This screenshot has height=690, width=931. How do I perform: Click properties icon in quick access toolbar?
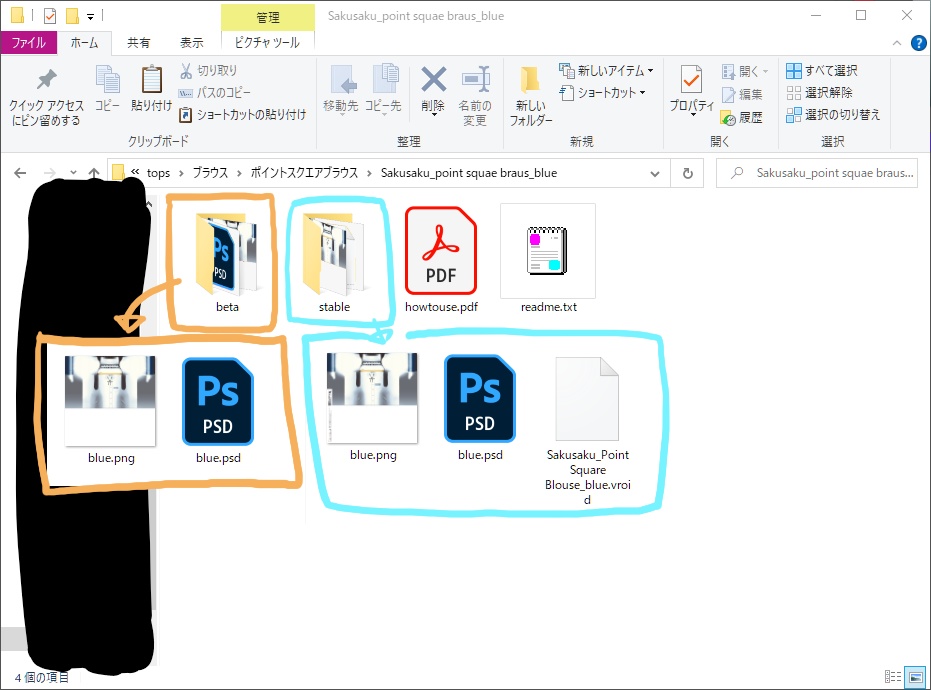point(50,15)
